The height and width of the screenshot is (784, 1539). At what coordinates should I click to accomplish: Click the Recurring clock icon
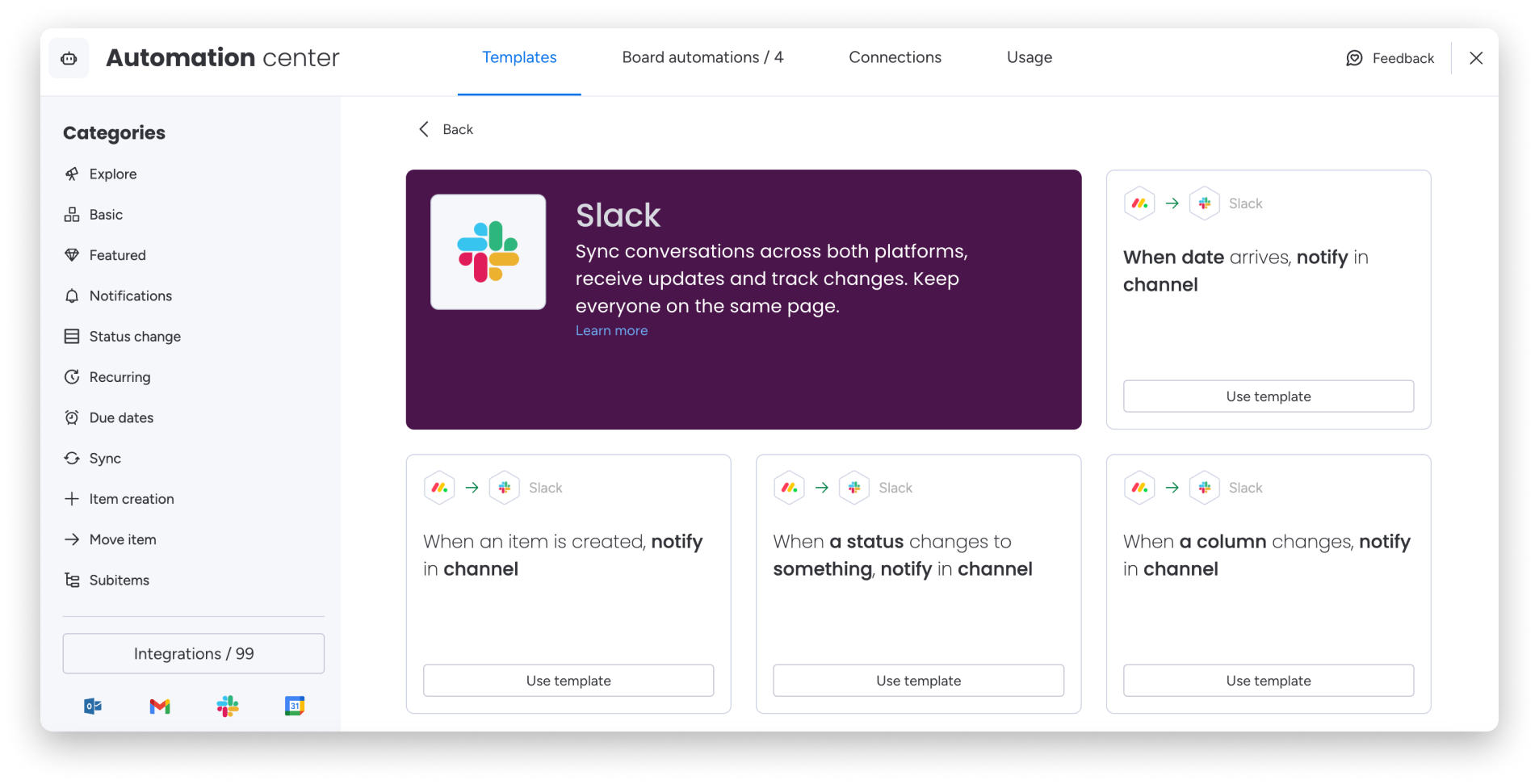[72, 377]
